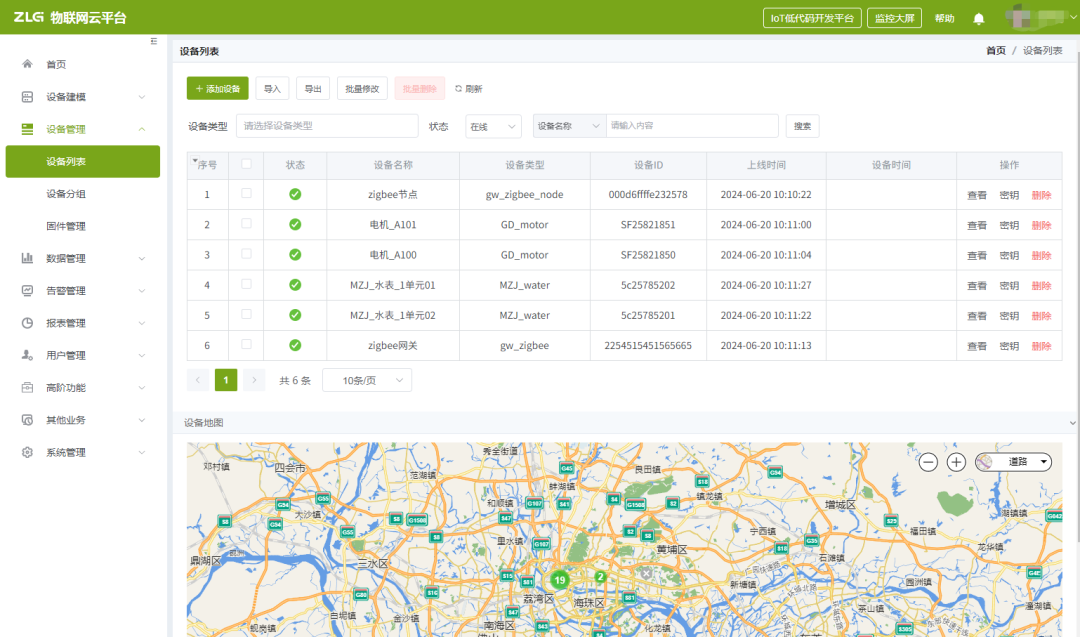Viewport: 1080px width, 637px height.
Task: Check the box for 电机_A101 row
Action: click(x=246, y=224)
